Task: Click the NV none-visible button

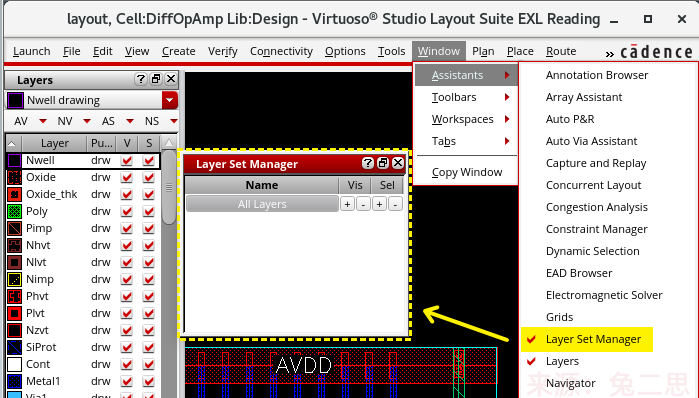Action: (x=65, y=121)
